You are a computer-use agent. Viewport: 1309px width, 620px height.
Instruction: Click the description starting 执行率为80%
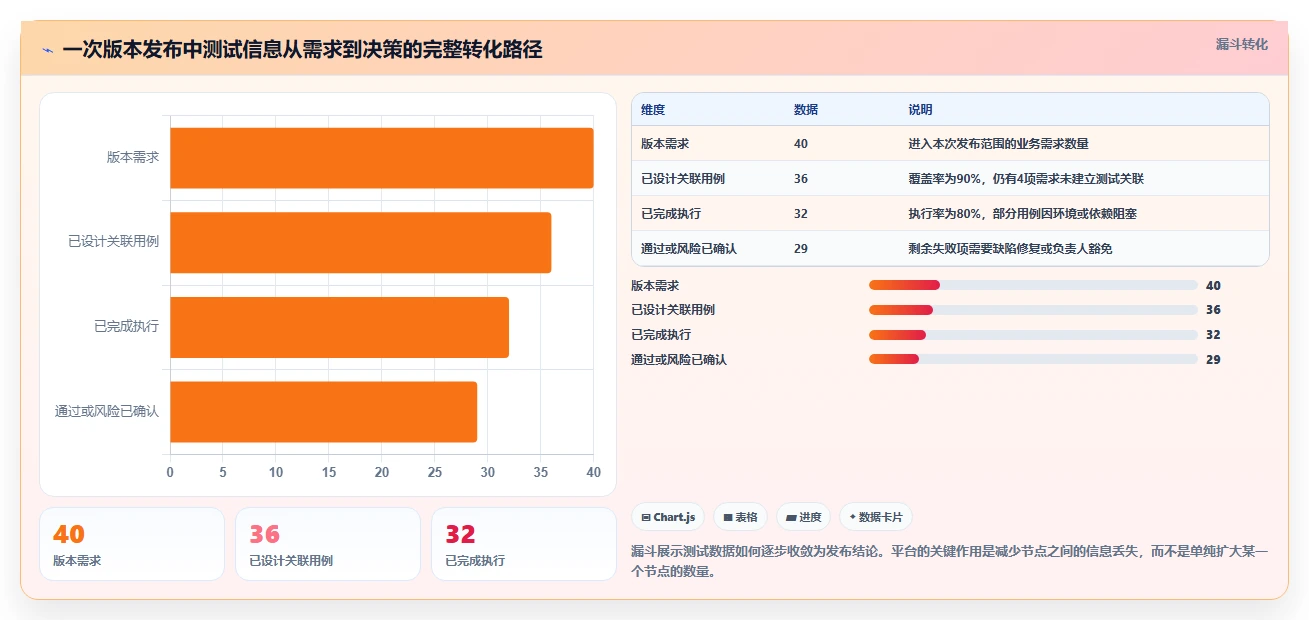click(1022, 214)
